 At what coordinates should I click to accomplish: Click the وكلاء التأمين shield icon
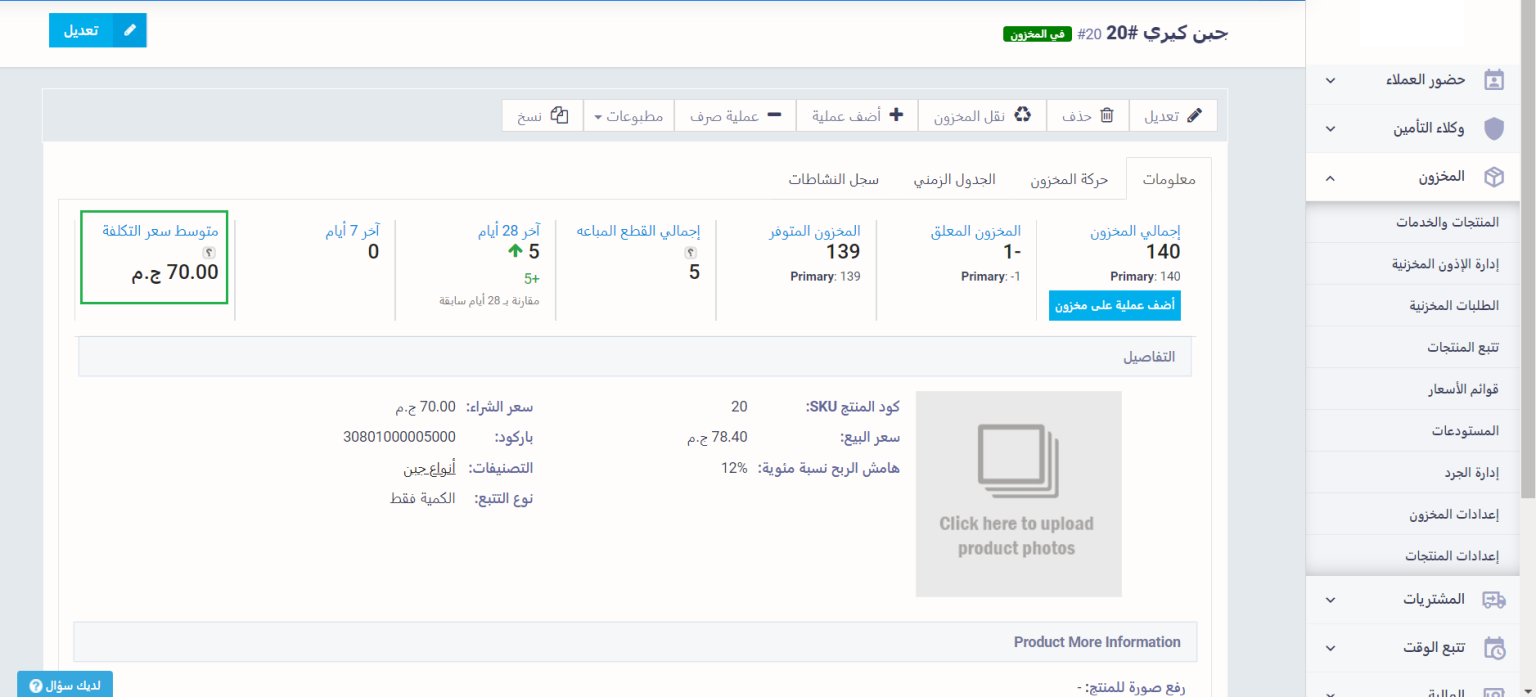[1493, 129]
